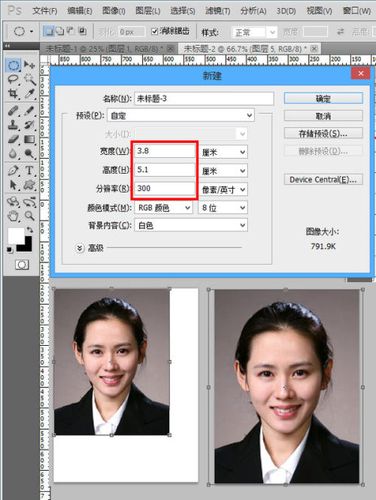Screen dimensions: 376x500
Task: Open the preset (预设) dropdown
Action: click(181, 115)
